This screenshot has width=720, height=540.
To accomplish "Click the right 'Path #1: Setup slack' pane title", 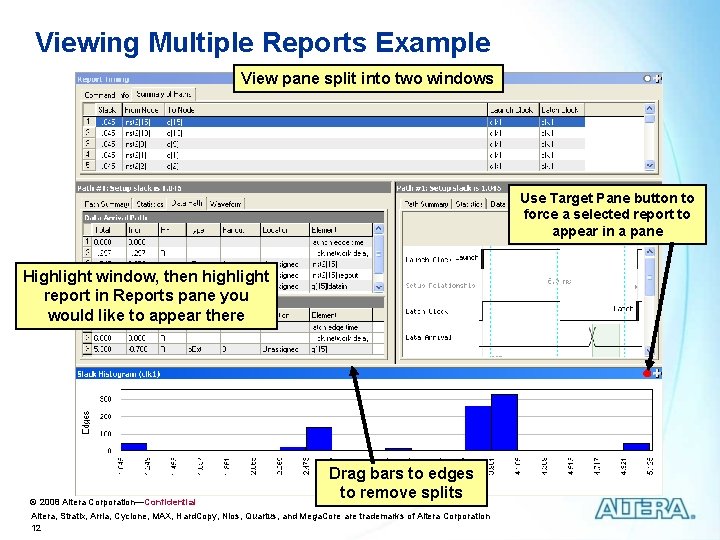I will pos(449,188).
